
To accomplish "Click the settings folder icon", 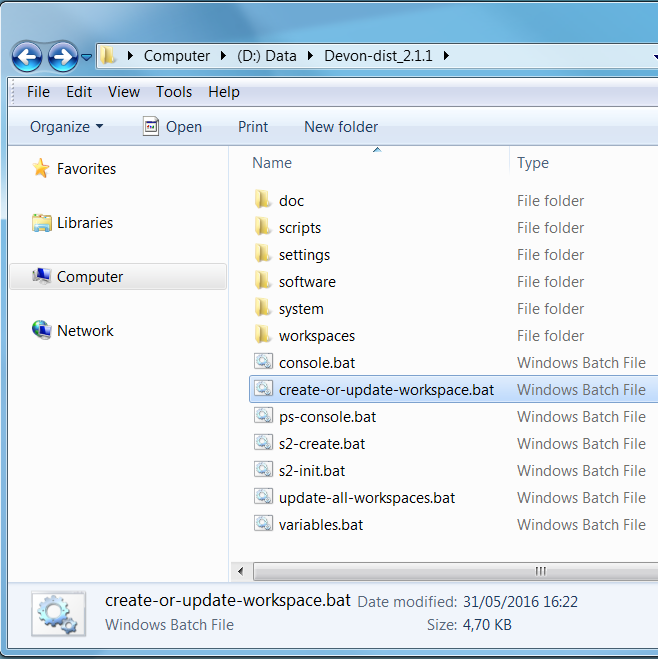I will coord(263,254).
